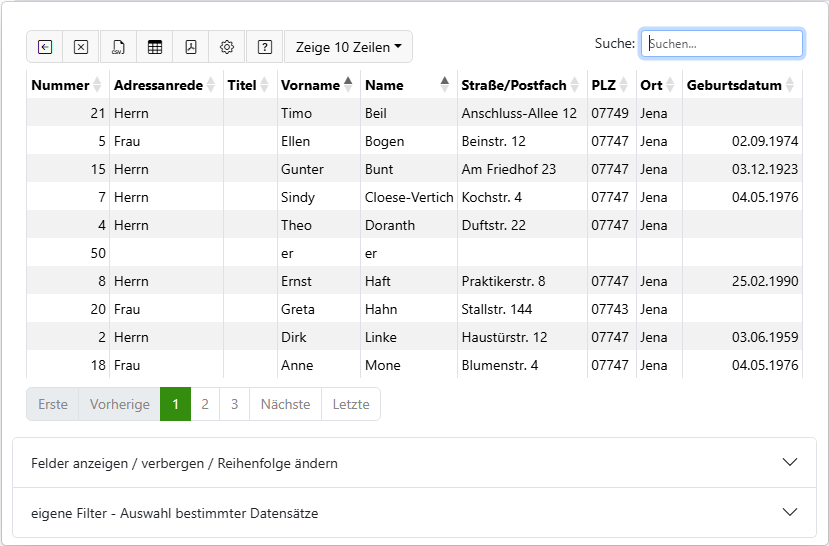Click the back arrow toolbar icon
Image resolution: width=829 pixels, height=546 pixels.
click(45, 47)
